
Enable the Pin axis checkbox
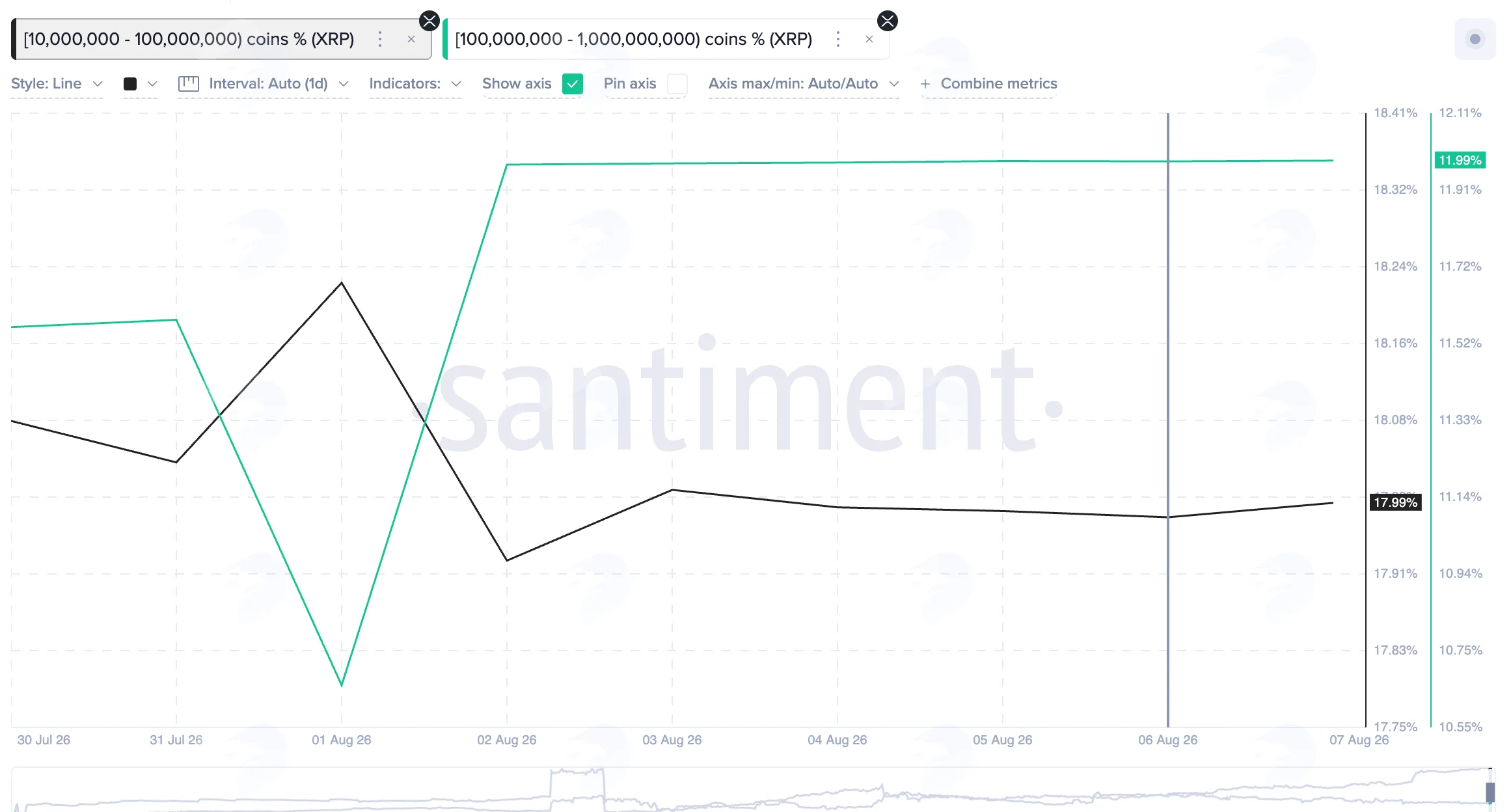(x=677, y=84)
